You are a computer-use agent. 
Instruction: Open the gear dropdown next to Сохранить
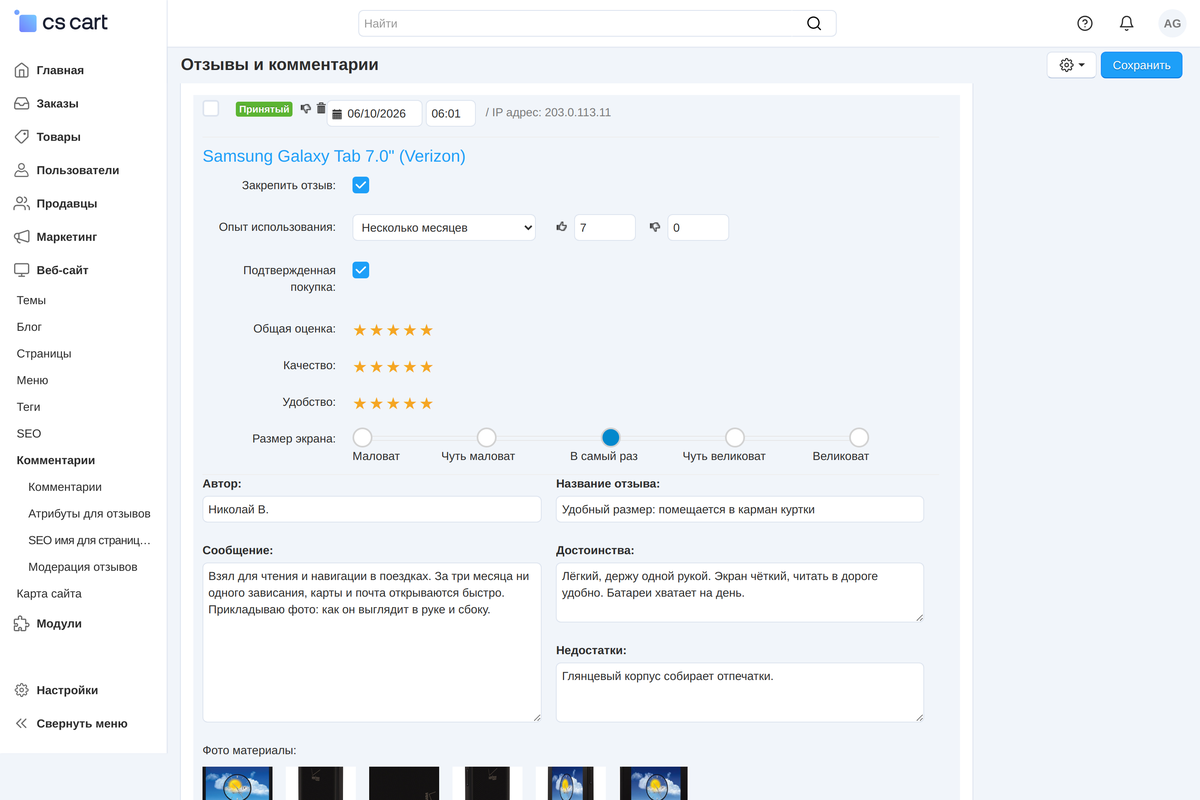(1072, 65)
